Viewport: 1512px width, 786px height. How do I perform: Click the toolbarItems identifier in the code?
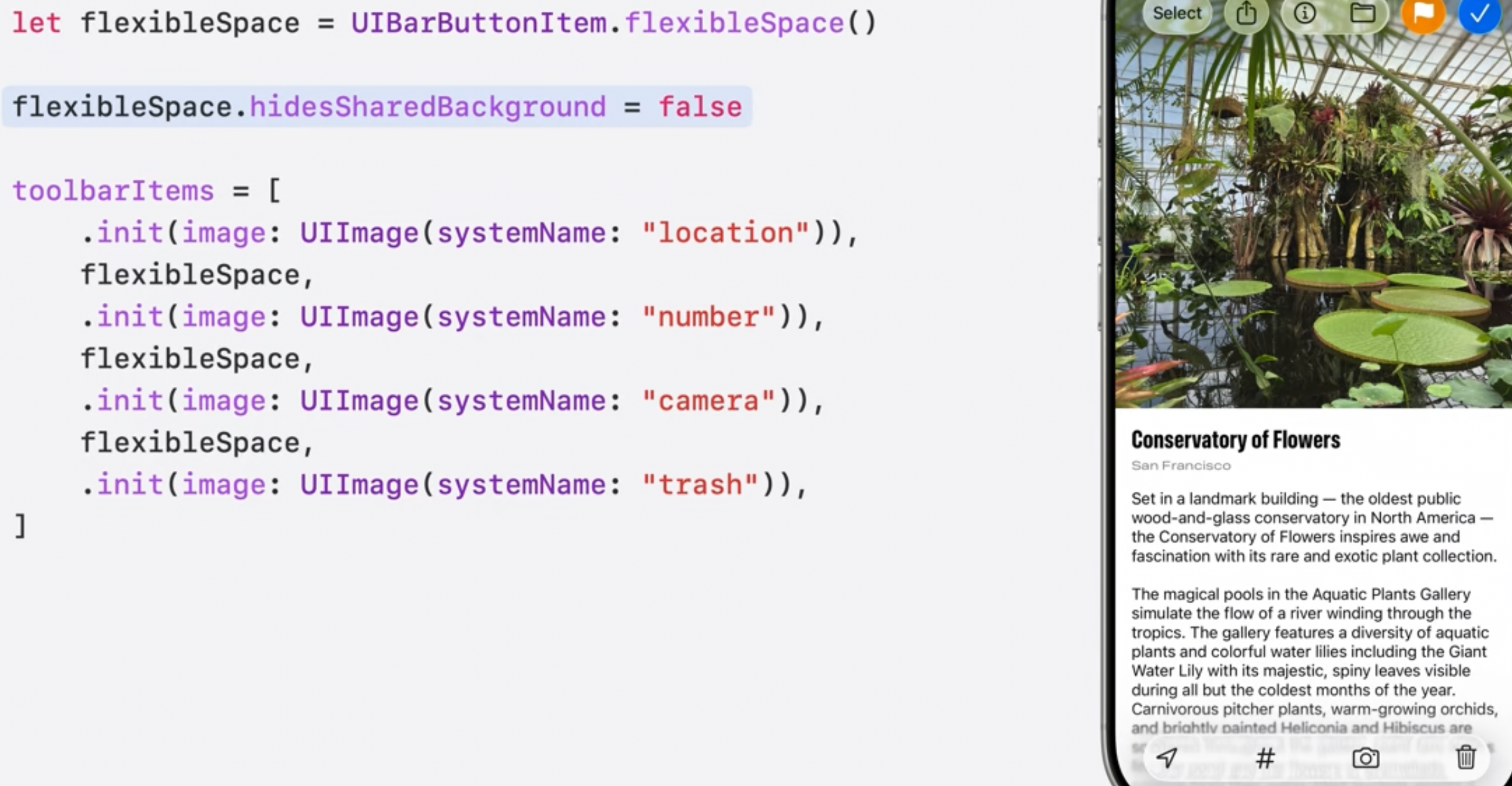click(113, 191)
